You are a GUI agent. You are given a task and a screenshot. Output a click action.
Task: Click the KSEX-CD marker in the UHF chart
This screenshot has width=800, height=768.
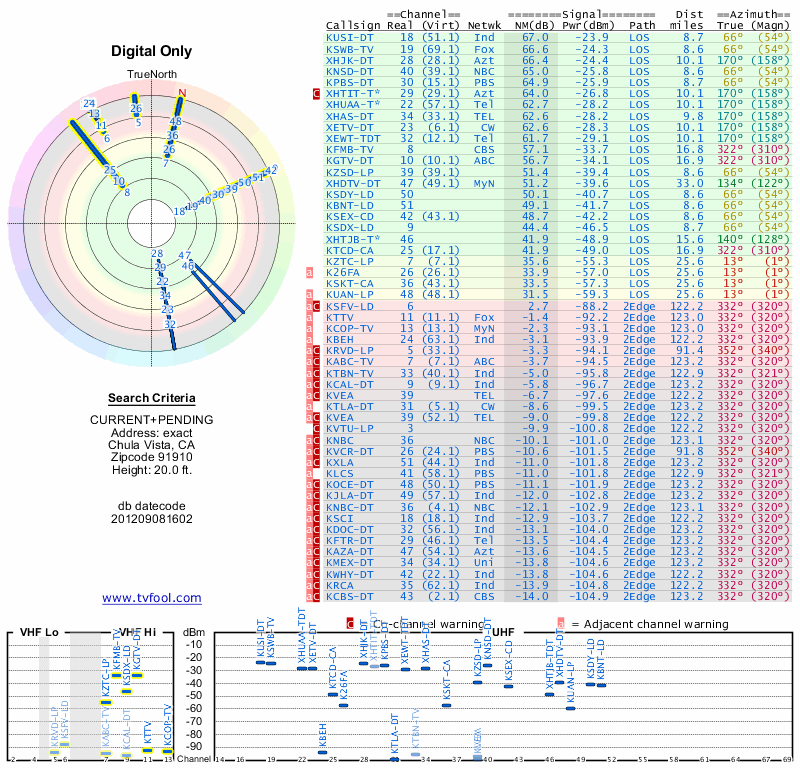pyautogui.click(x=508, y=686)
